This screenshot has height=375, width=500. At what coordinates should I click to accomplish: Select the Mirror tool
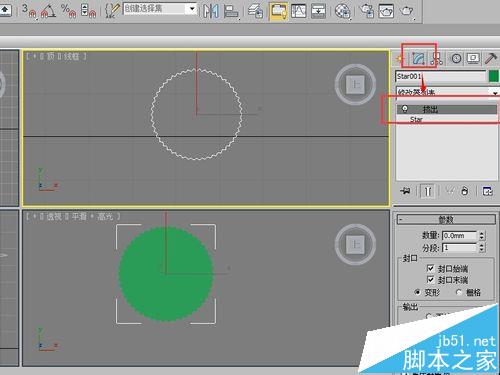pos(211,11)
